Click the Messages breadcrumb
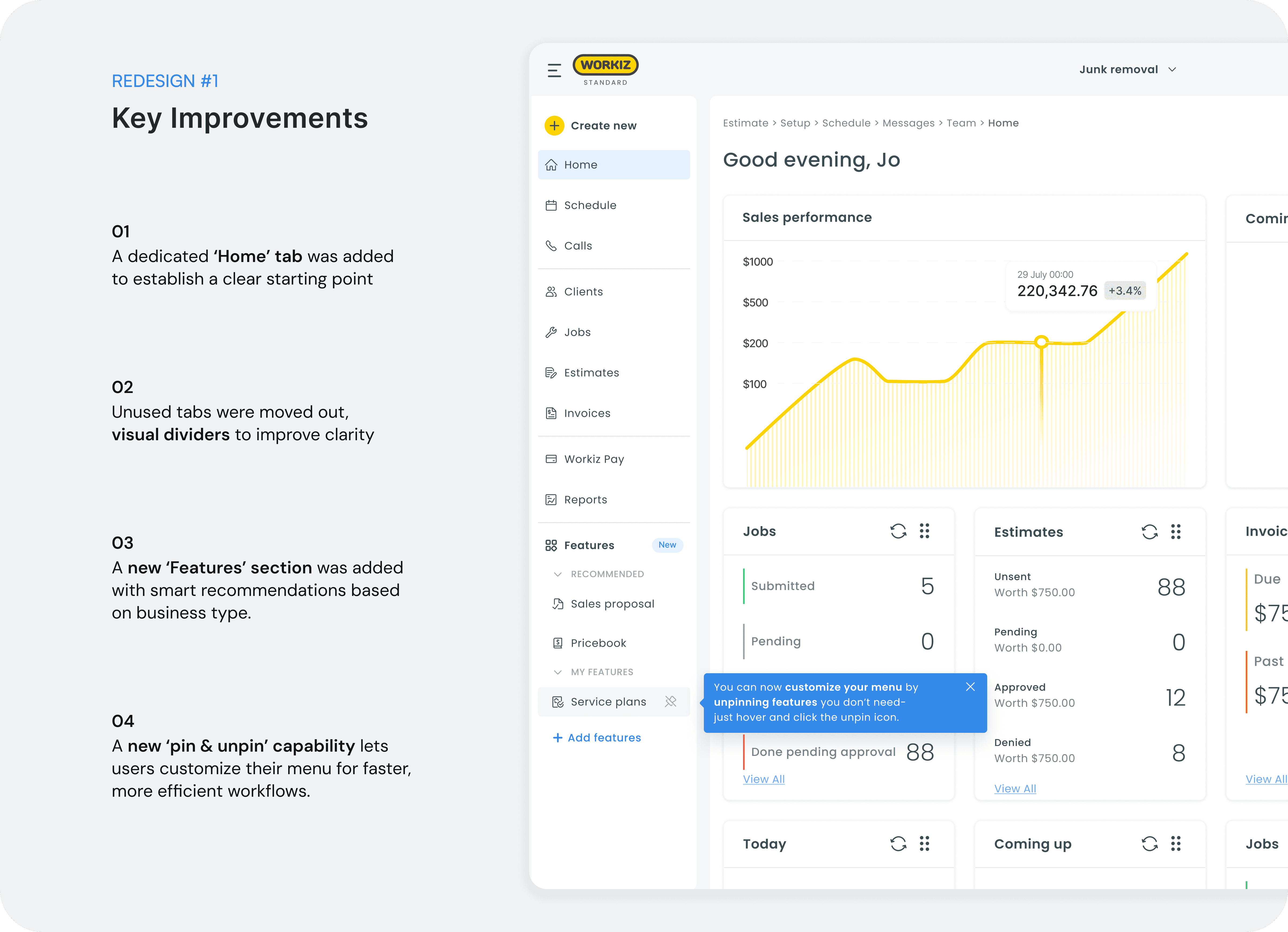Screen dimensions: 1288x932 point(908,123)
